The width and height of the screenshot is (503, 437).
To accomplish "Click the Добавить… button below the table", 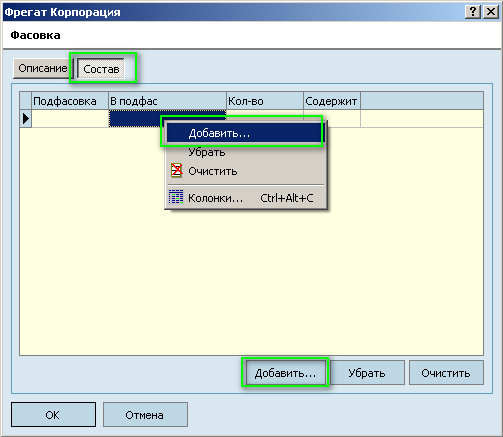I will point(285,373).
